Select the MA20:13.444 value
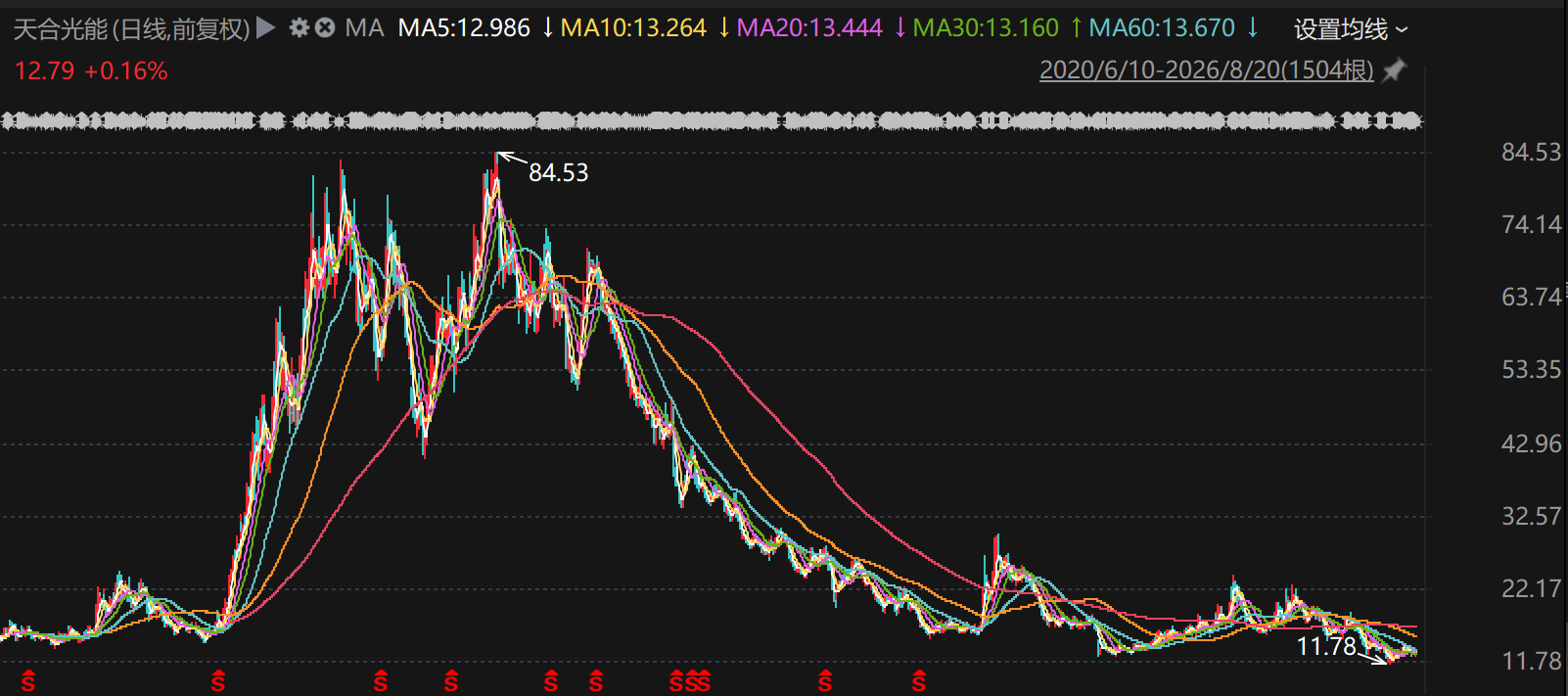Image resolution: width=1568 pixels, height=696 pixels. (x=809, y=28)
